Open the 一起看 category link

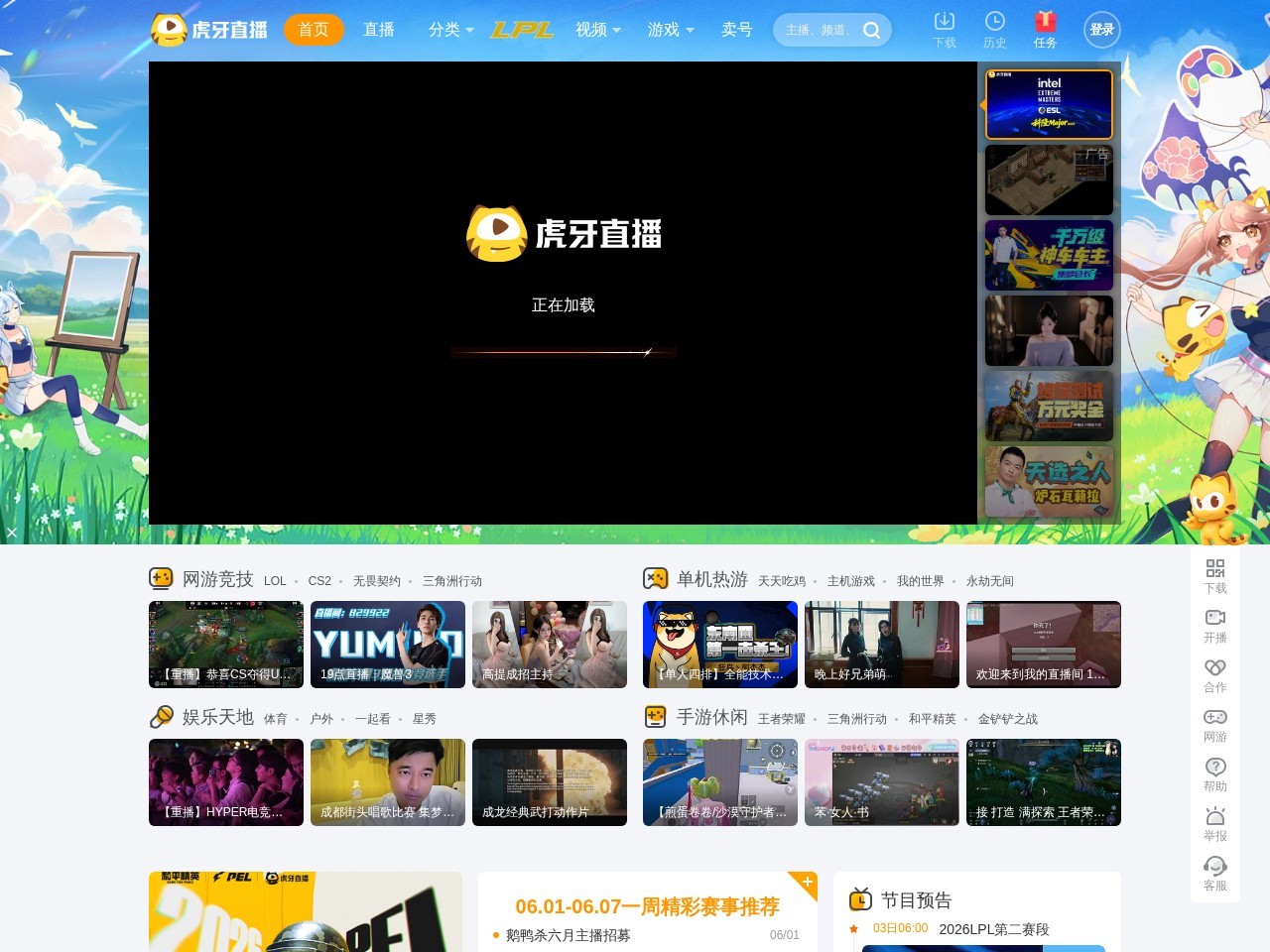tap(373, 719)
